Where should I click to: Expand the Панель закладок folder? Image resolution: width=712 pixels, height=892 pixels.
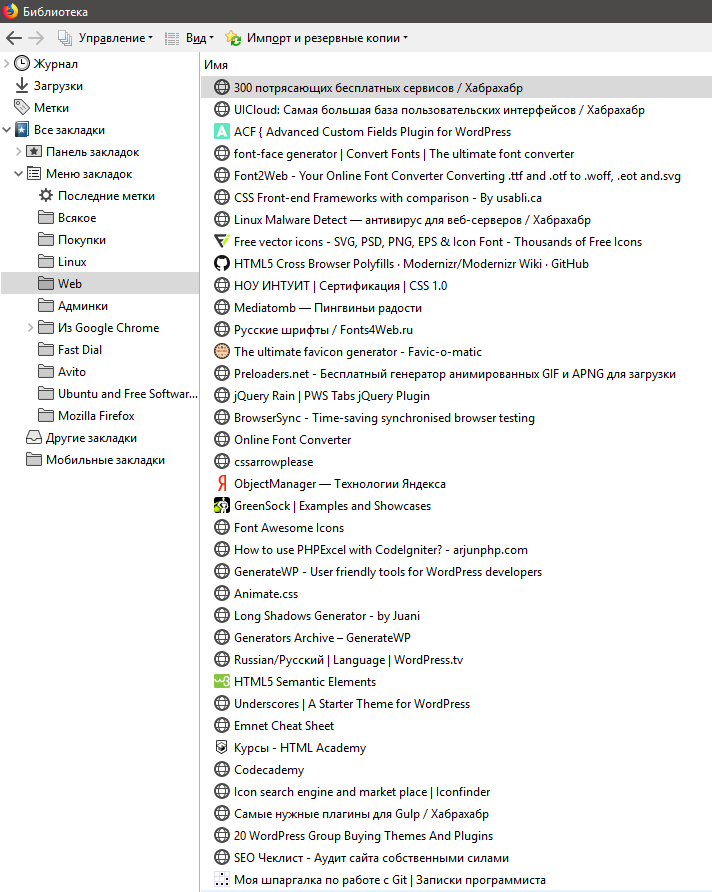tap(19, 152)
